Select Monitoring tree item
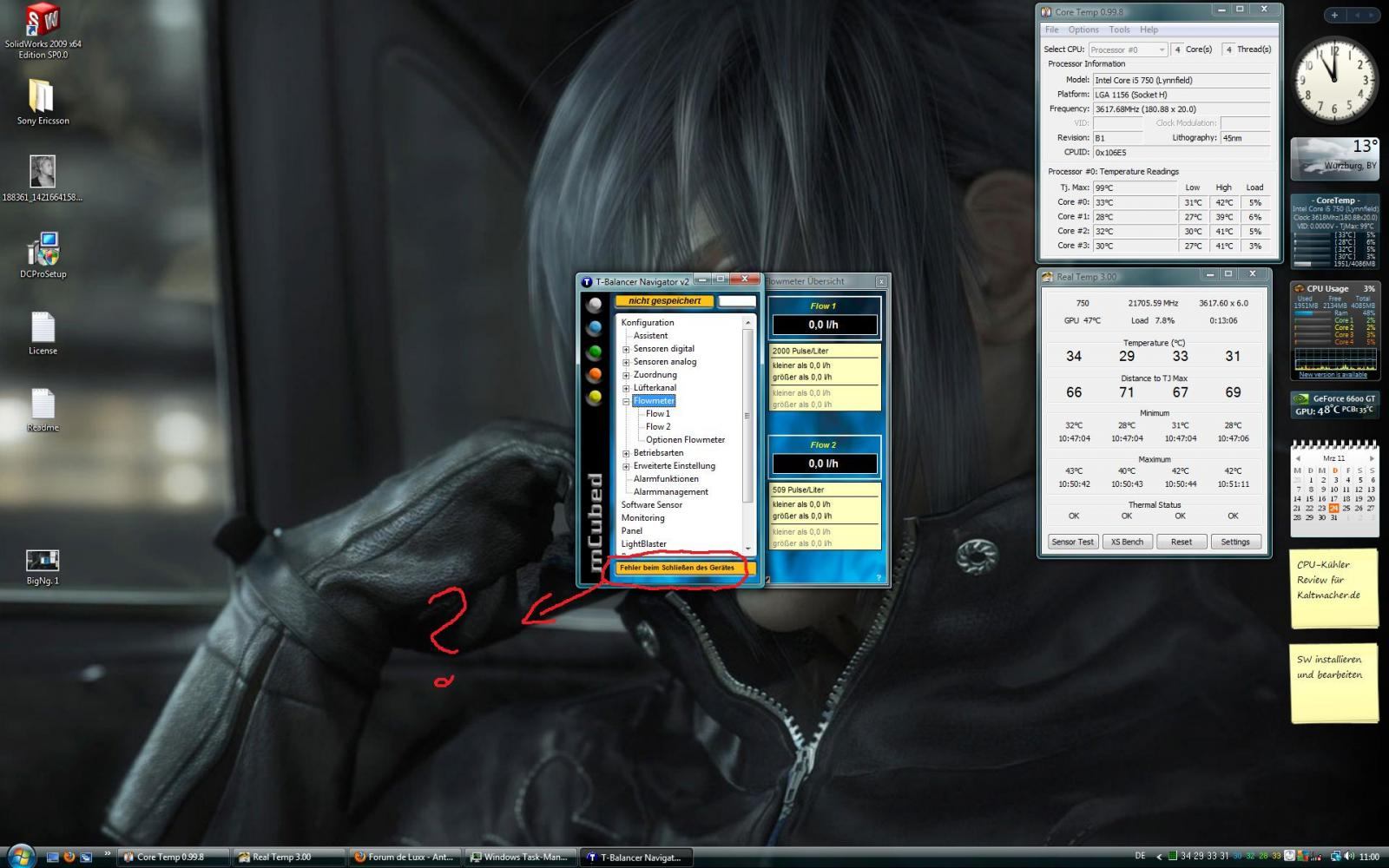This screenshot has height=868, width=1389. point(642,518)
